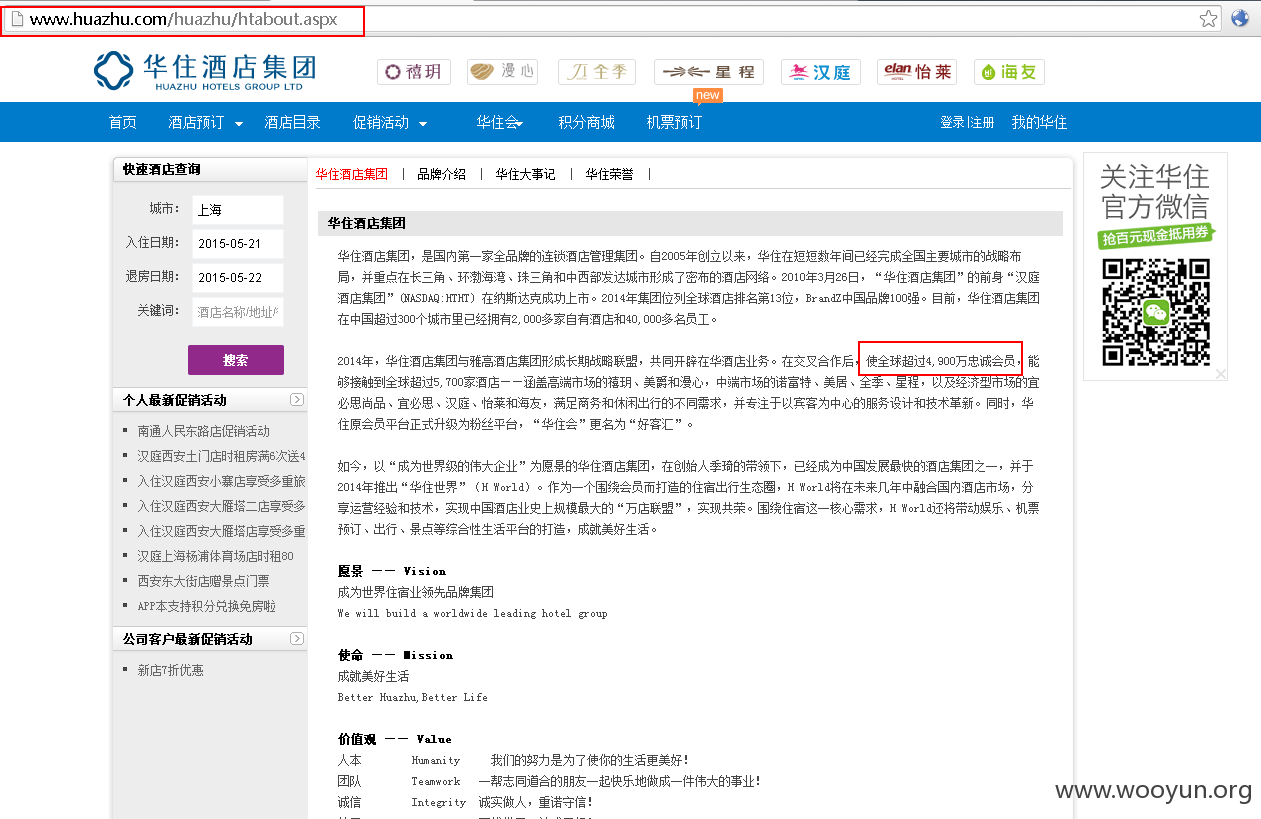Image resolution: width=1261 pixels, height=819 pixels.
Task: Click the purple 搜索 button
Action: click(236, 360)
